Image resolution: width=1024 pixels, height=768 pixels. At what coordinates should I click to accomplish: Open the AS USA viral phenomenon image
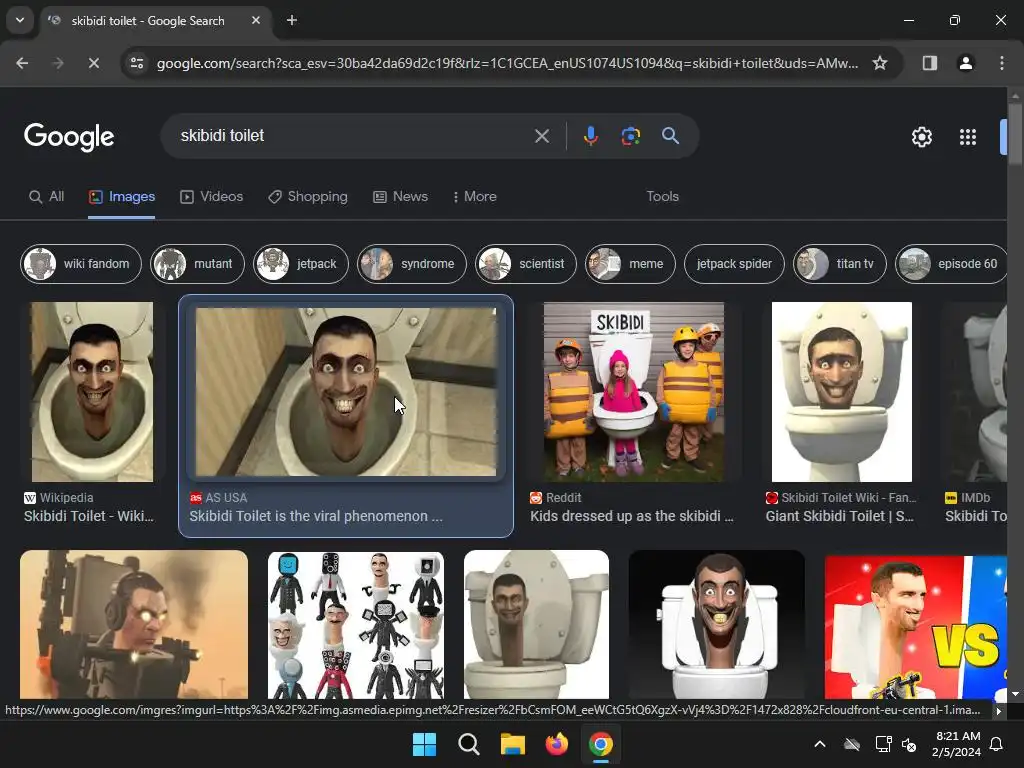345,392
